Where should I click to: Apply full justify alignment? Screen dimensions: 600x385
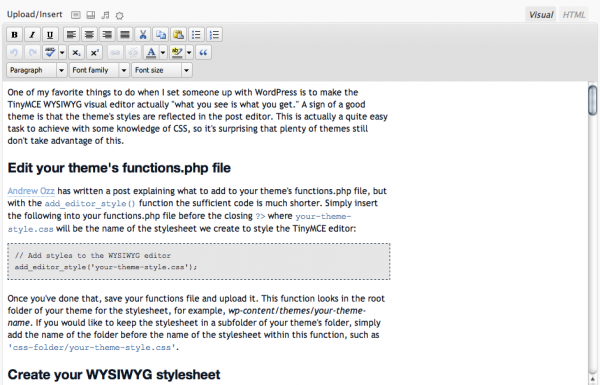pyautogui.click(x=125, y=34)
